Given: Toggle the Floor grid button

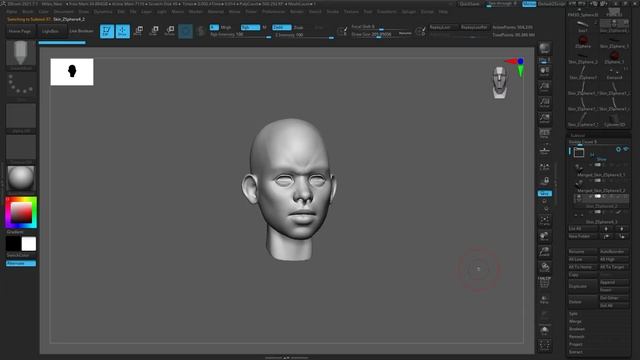Looking at the screenshot, I should coord(544,150).
